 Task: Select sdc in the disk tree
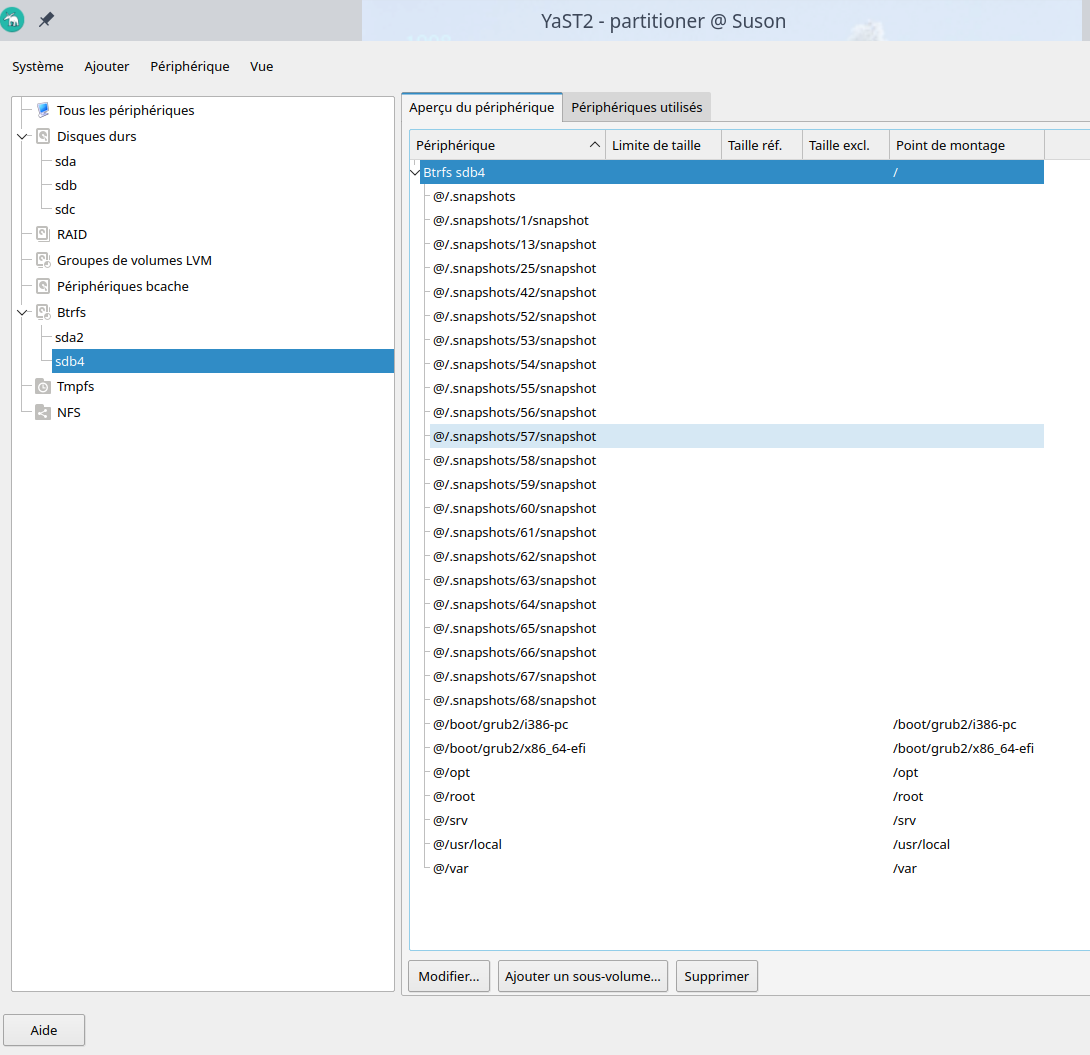tap(65, 209)
